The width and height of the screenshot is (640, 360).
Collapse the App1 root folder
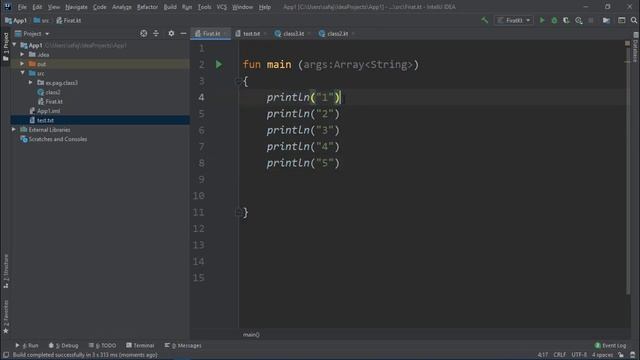15,45
